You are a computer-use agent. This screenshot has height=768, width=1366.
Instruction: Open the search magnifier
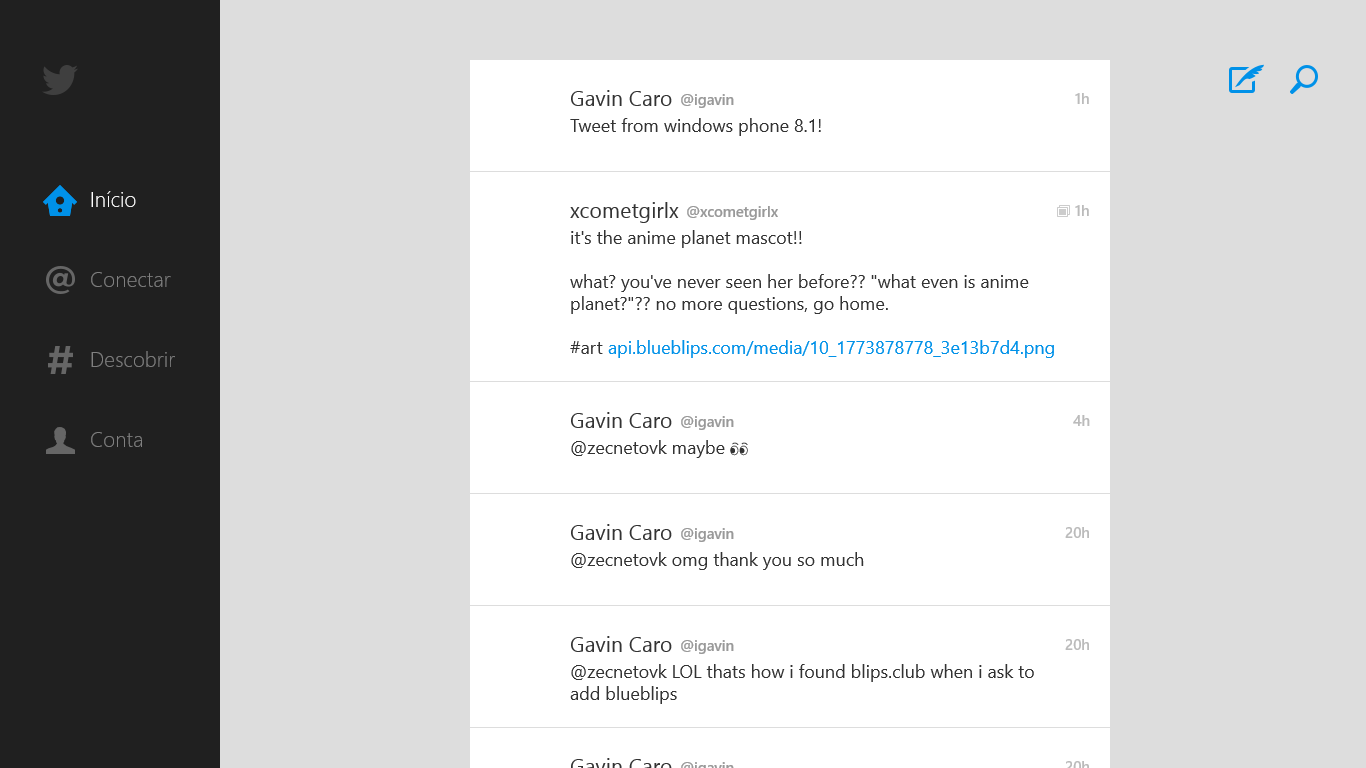[1304, 80]
